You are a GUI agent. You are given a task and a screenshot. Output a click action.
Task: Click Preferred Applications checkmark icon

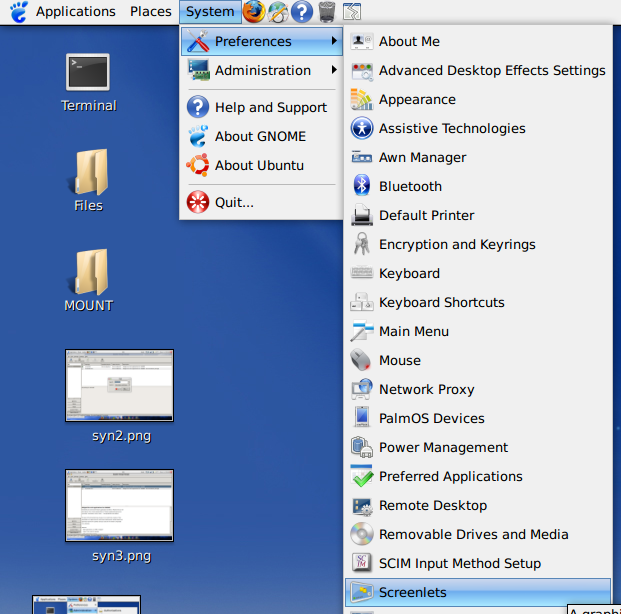[362, 476]
